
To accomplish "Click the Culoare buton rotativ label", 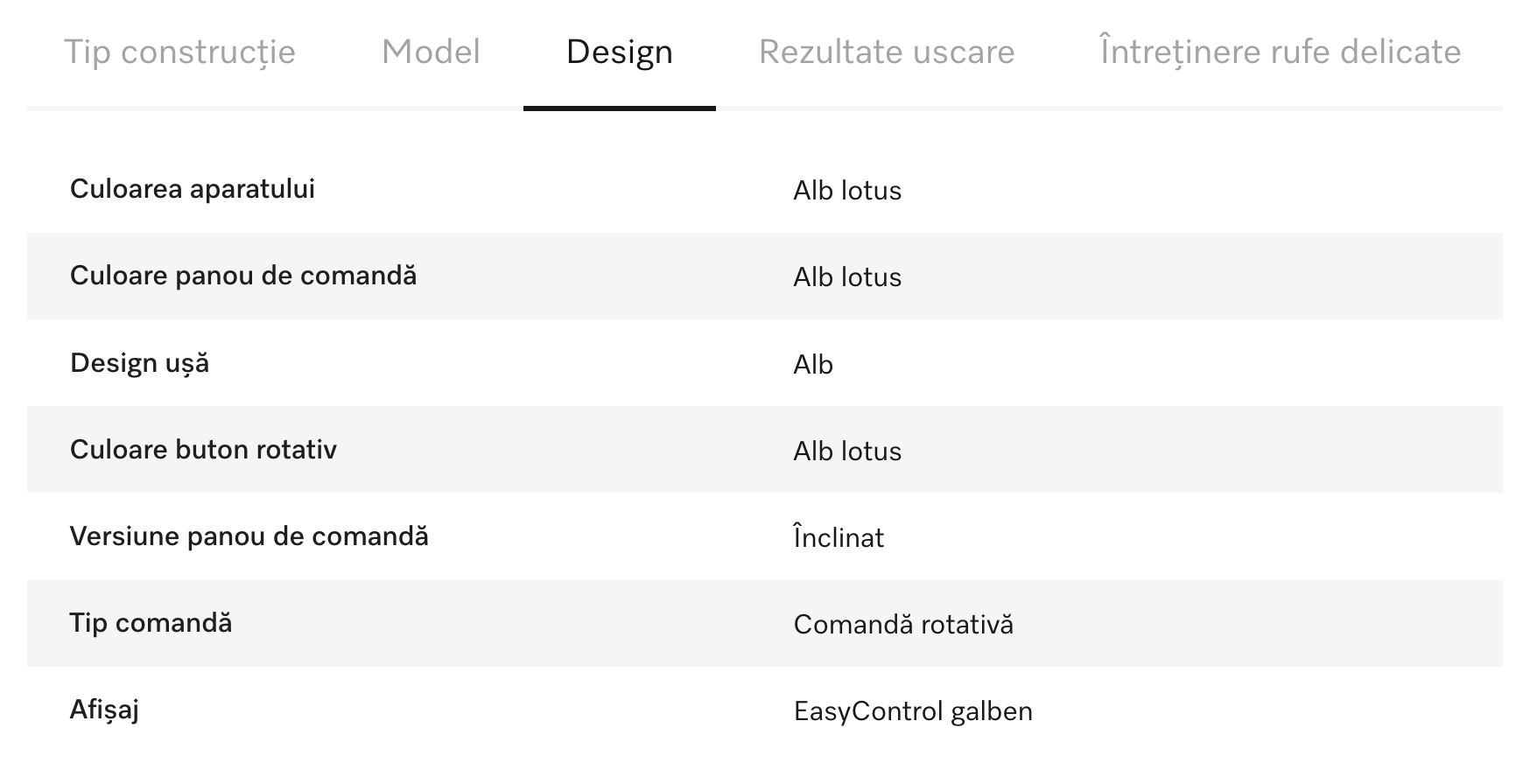I will point(203,450).
